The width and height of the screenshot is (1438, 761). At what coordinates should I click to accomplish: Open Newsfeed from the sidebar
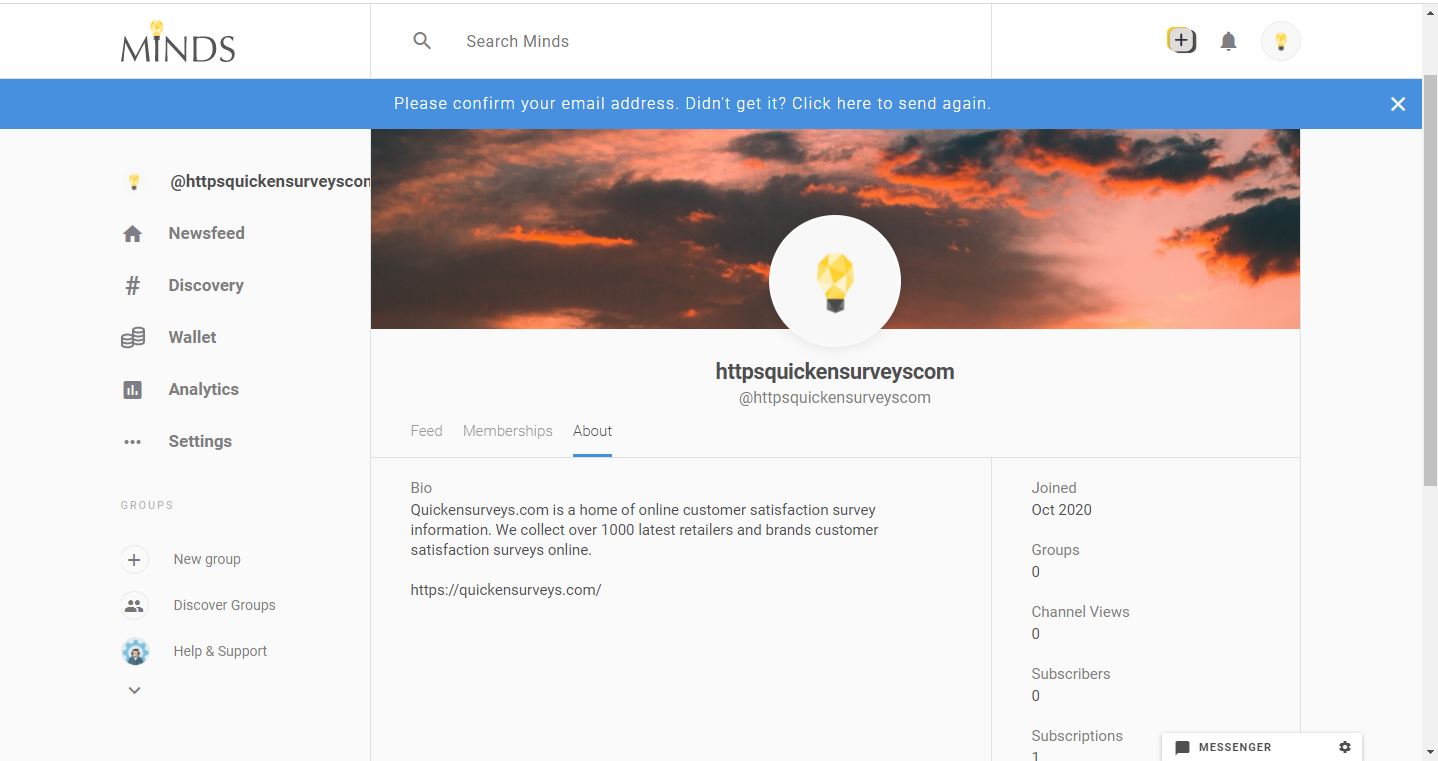tap(206, 233)
